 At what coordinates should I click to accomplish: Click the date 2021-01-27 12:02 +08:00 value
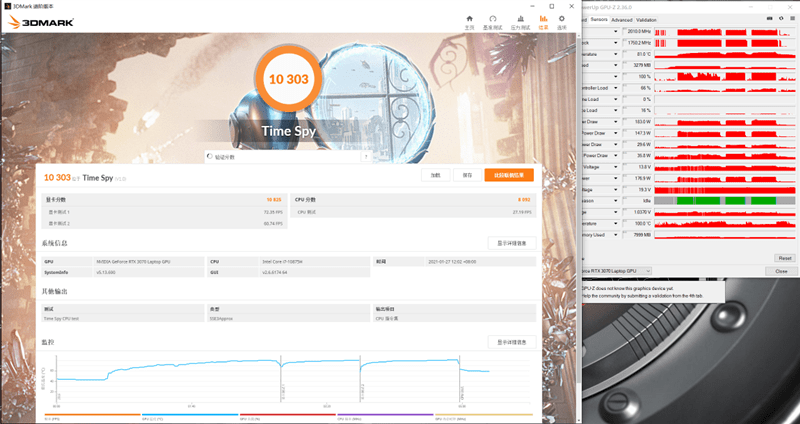point(453,261)
